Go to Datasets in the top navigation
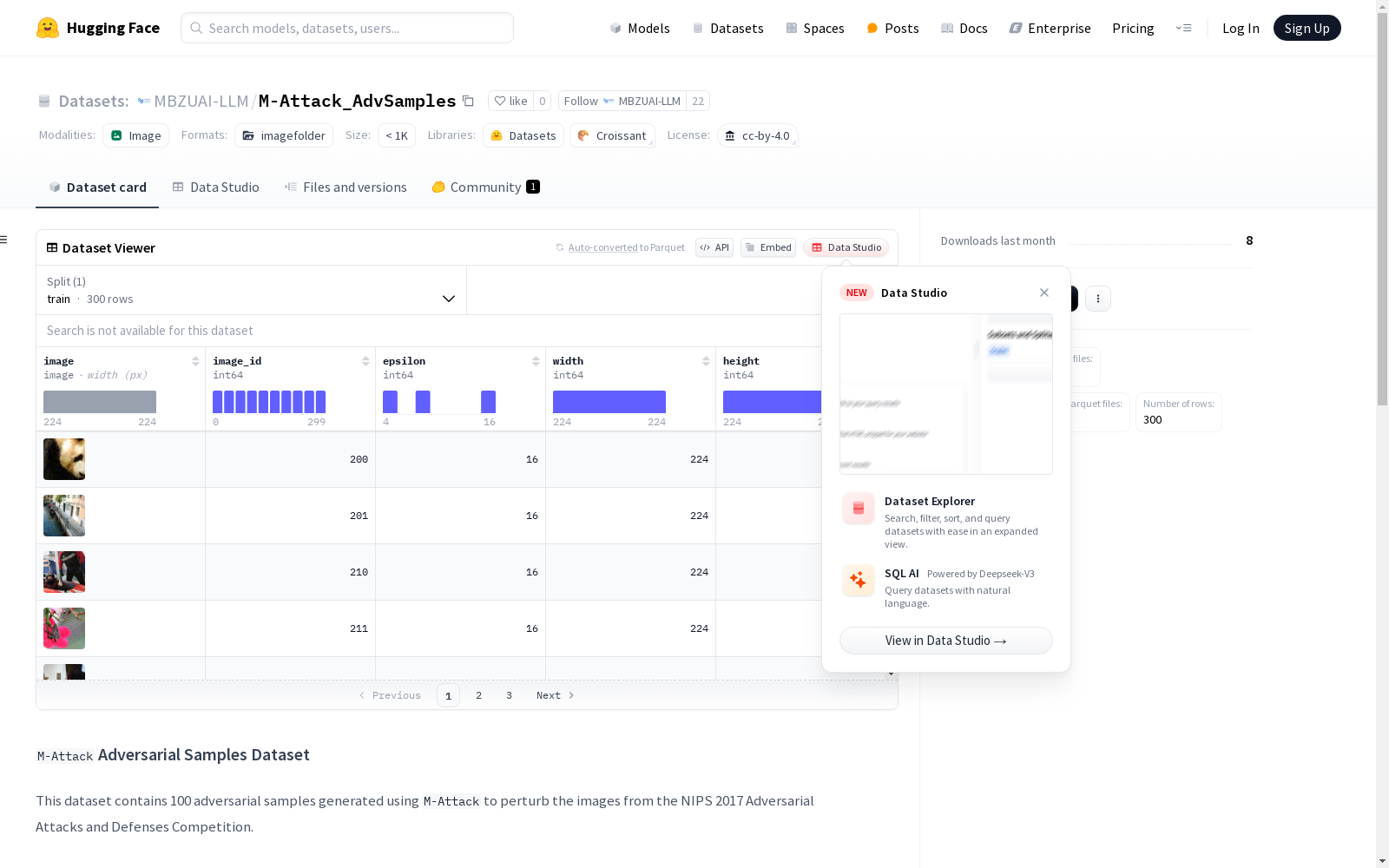Image resolution: width=1389 pixels, height=868 pixels. pyautogui.click(x=727, y=28)
